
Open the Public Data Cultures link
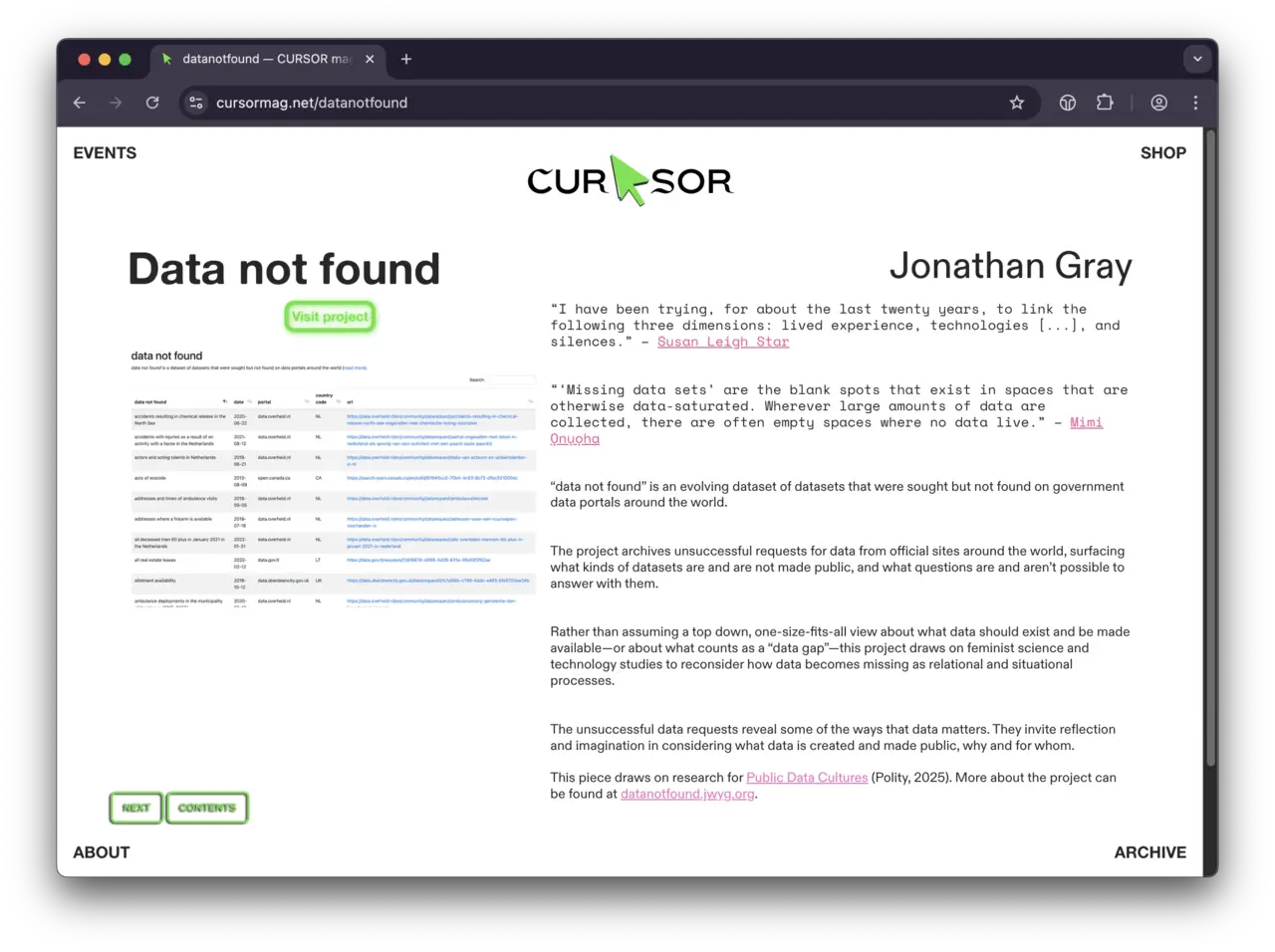[807, 778]
